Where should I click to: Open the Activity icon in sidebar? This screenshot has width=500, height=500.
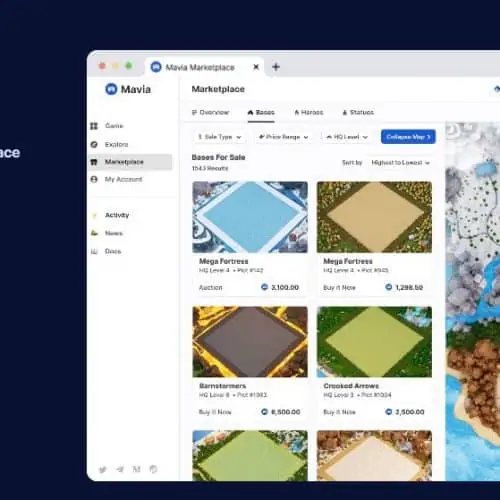(x=95, y=215)
